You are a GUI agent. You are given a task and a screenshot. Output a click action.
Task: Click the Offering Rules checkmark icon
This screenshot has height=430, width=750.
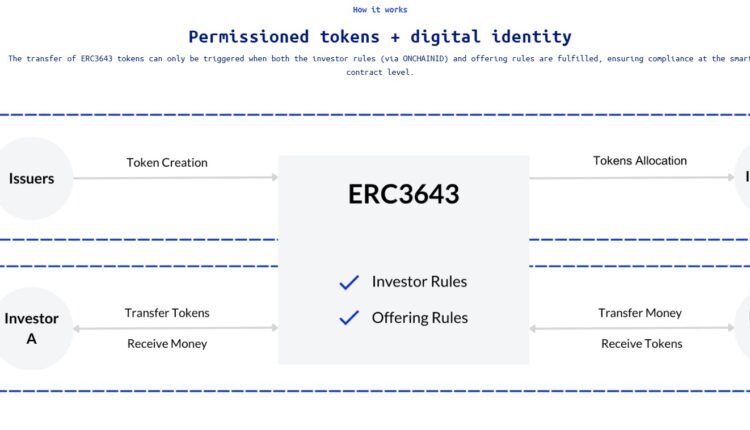tap(349, 318)
